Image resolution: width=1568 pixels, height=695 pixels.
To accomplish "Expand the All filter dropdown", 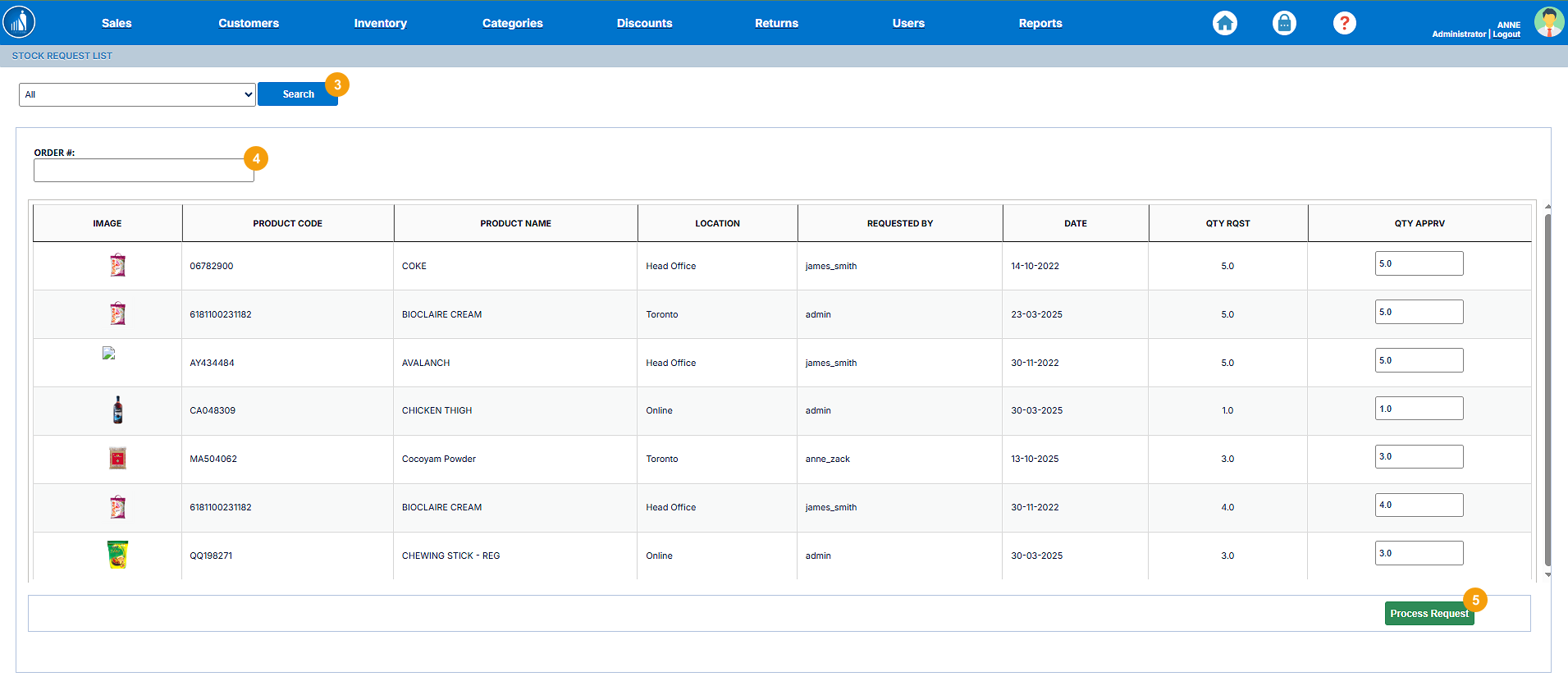I will pos(137,94).
